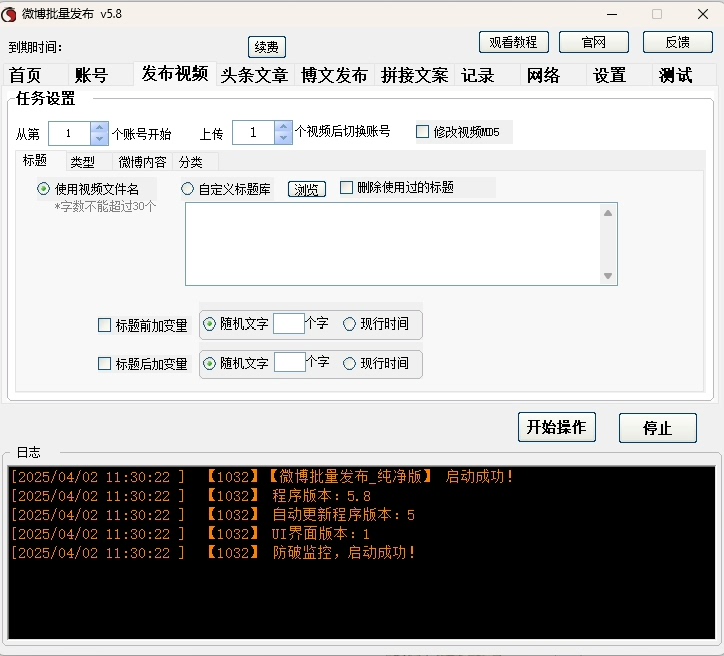
Task: Open the 头条文章 tab
Action: click(x=254, y=75)
